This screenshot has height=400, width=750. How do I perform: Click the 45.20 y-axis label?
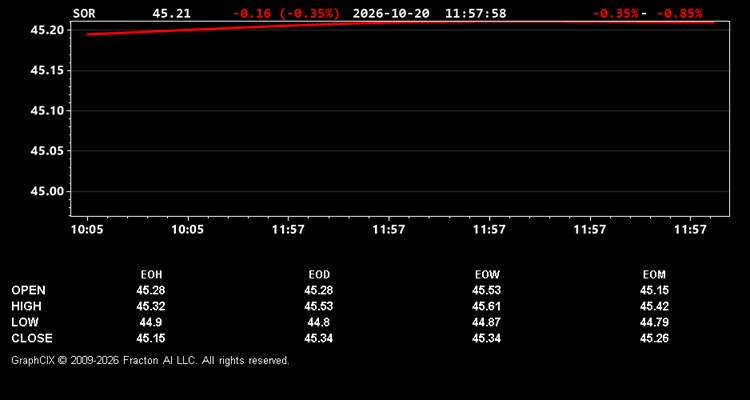coord(47,30)
